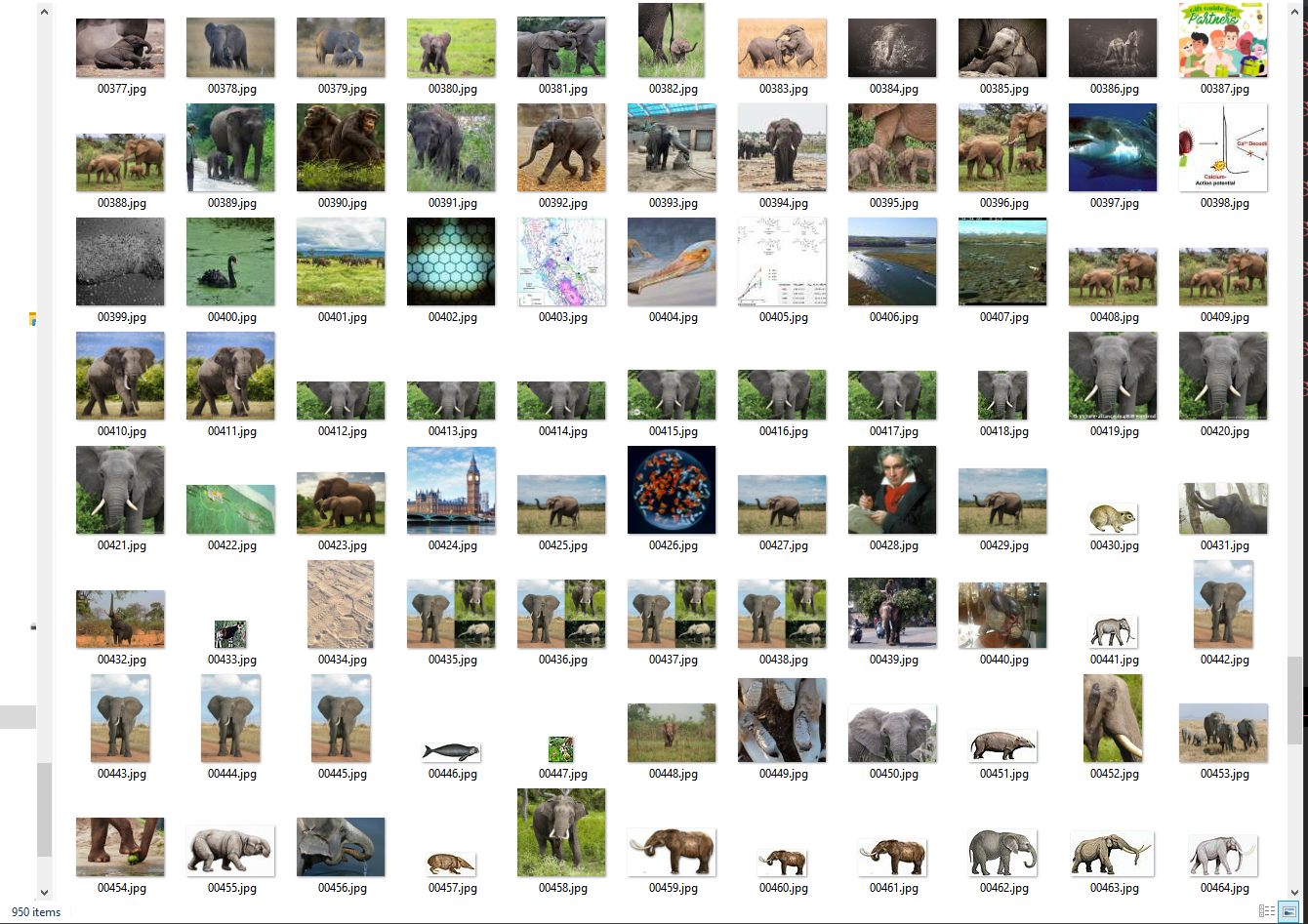Viewport: 1308px width, 924px height.
Task: Click the file name 00386.jpg
Action: point(1115,89)
